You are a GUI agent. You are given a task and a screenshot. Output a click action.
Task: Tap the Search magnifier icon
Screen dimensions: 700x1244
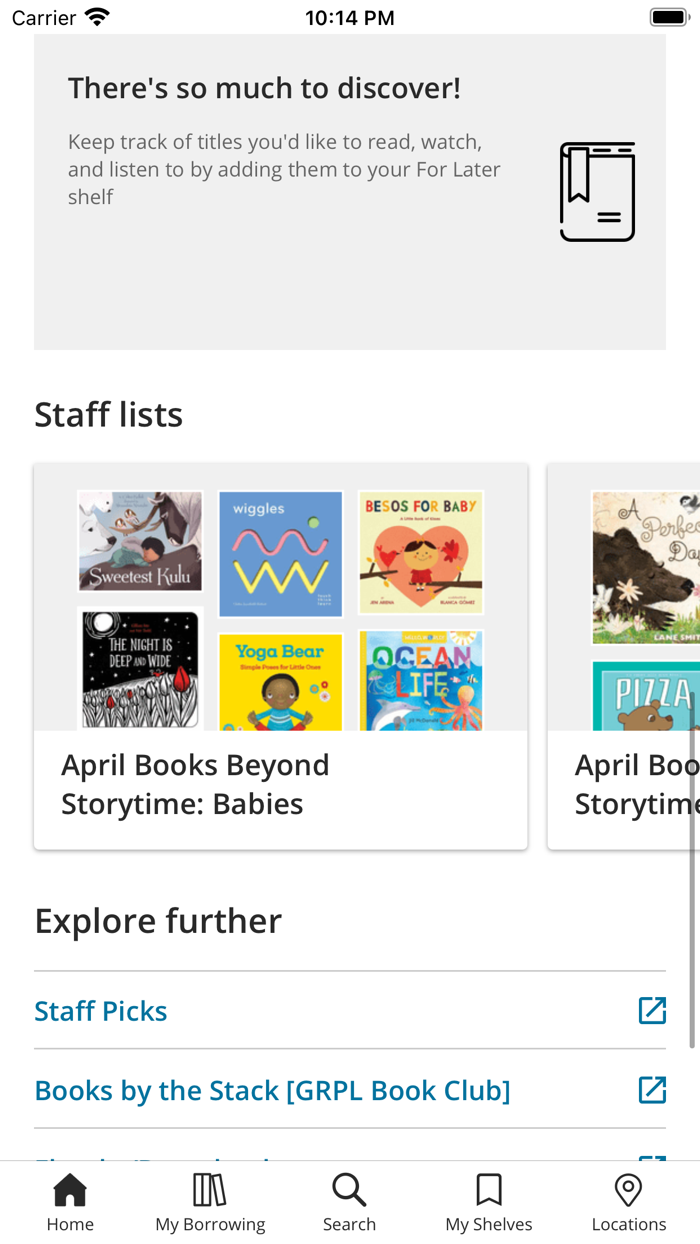(349, 1190)
